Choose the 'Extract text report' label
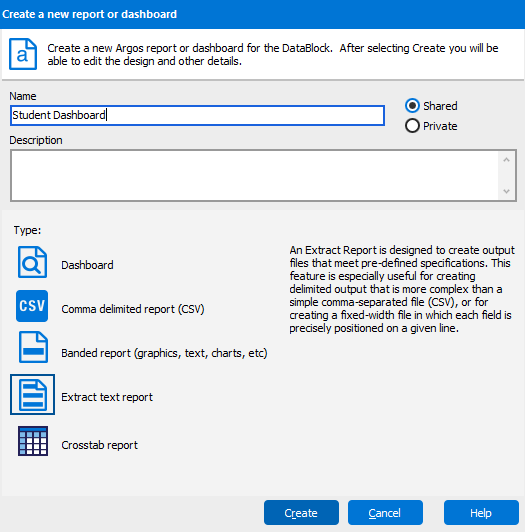 (x=107, y=397)
